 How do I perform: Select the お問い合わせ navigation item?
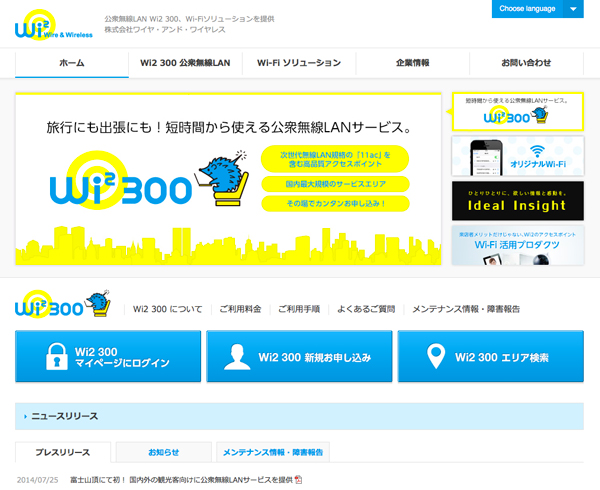click(x=525, y=63)
